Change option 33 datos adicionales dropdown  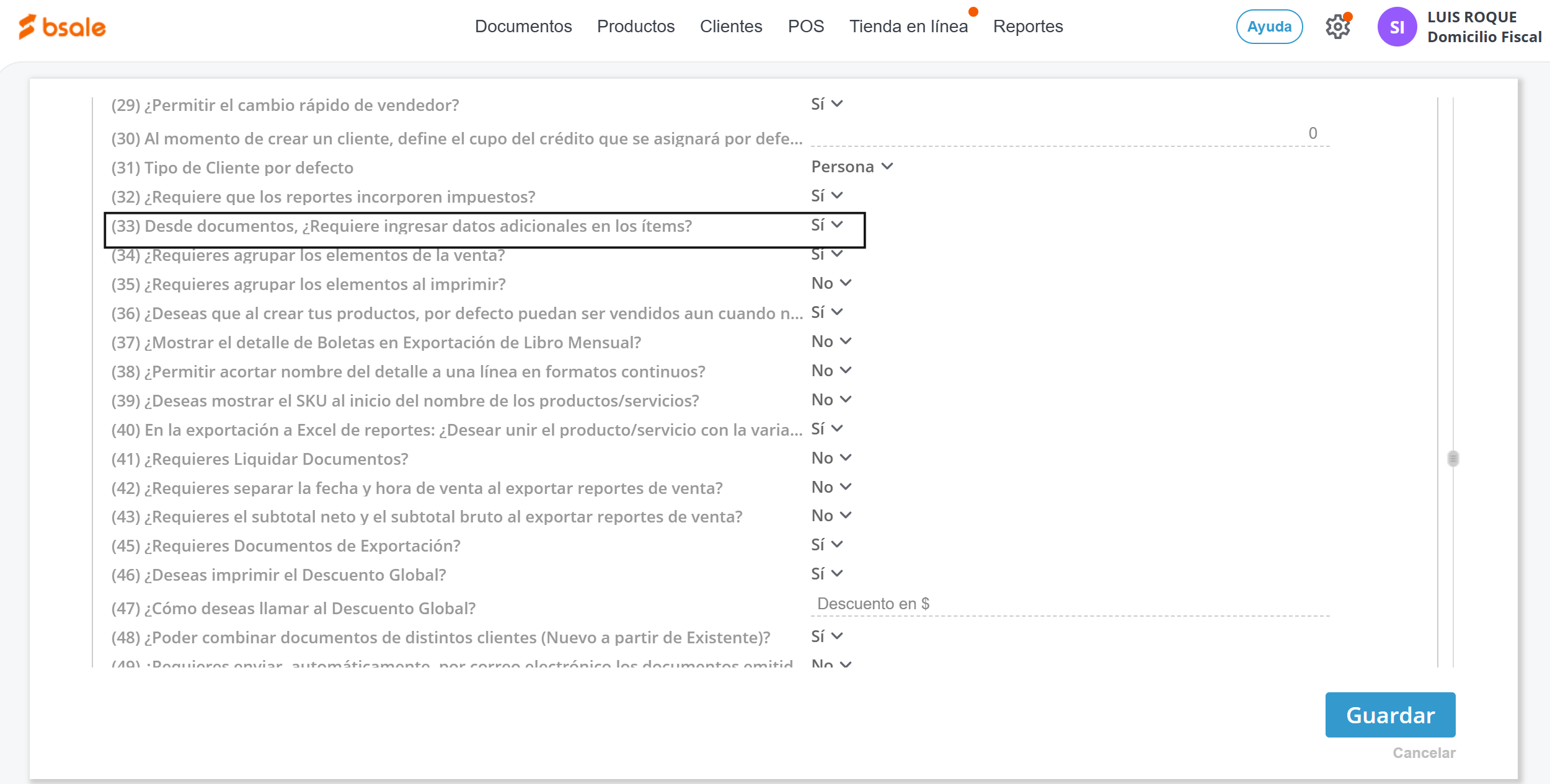coord(827,225)
